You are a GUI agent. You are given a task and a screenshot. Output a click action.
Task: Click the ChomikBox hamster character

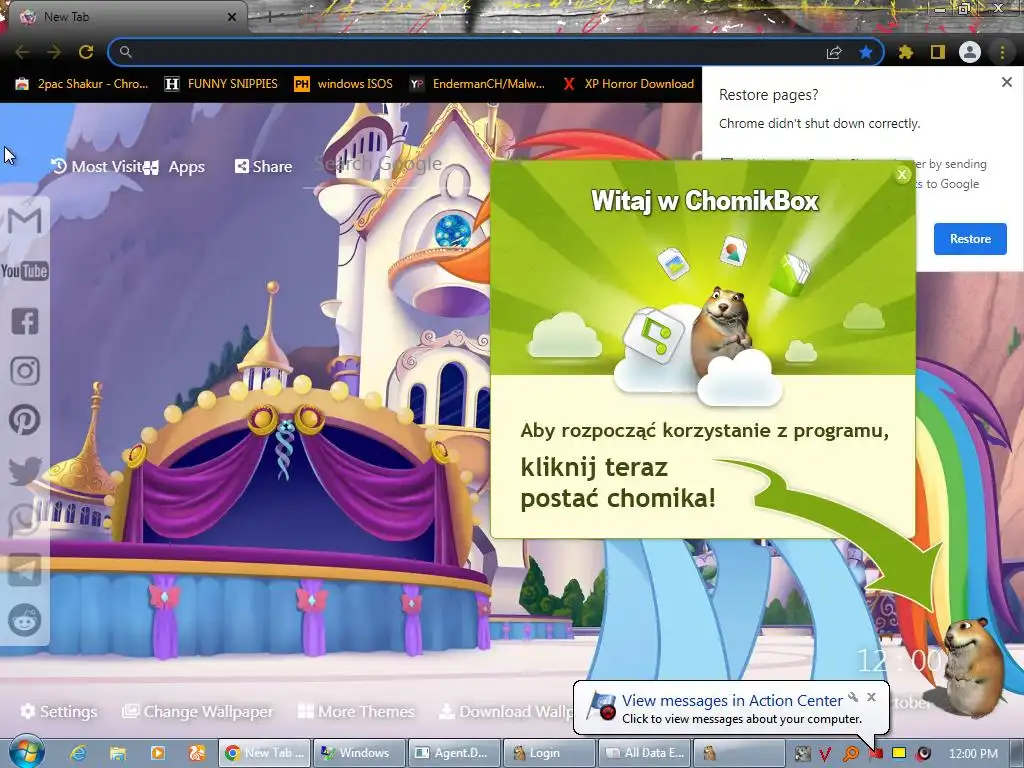(972, 666)
